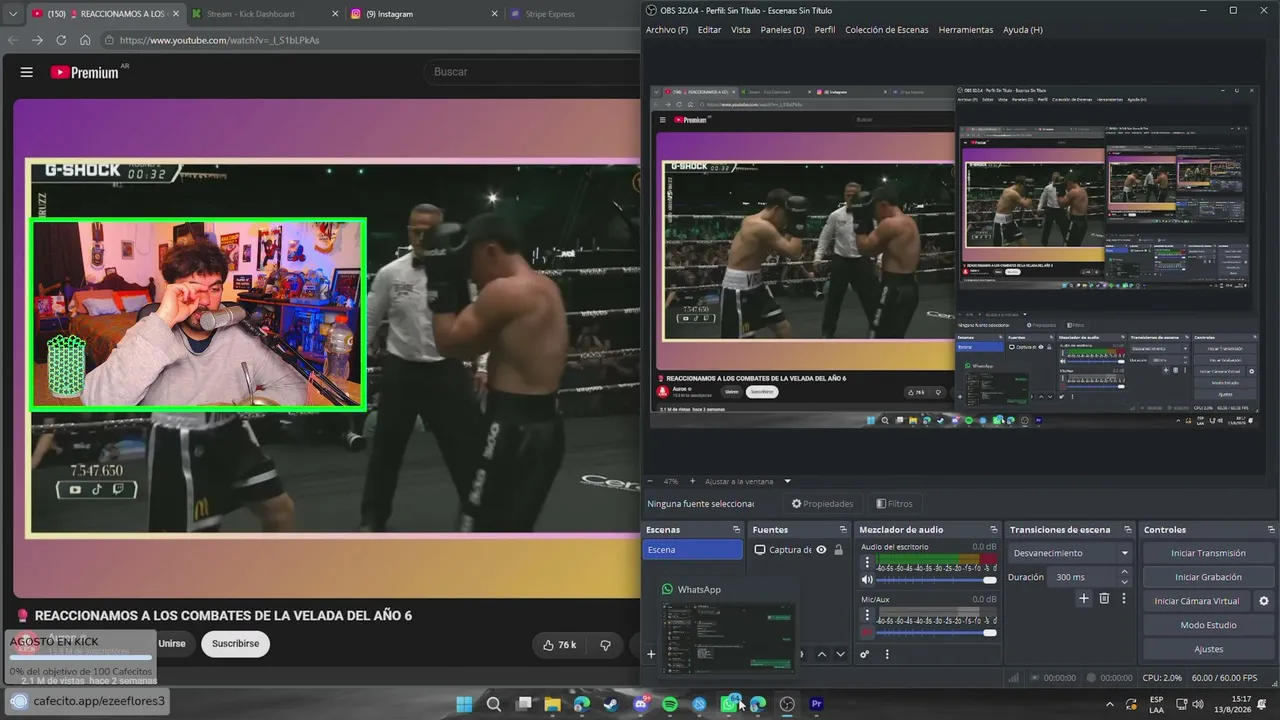This screenshot has height=720, width=1280.
Task: Open Perfil menu in OBS
Action: pos(825,30)
